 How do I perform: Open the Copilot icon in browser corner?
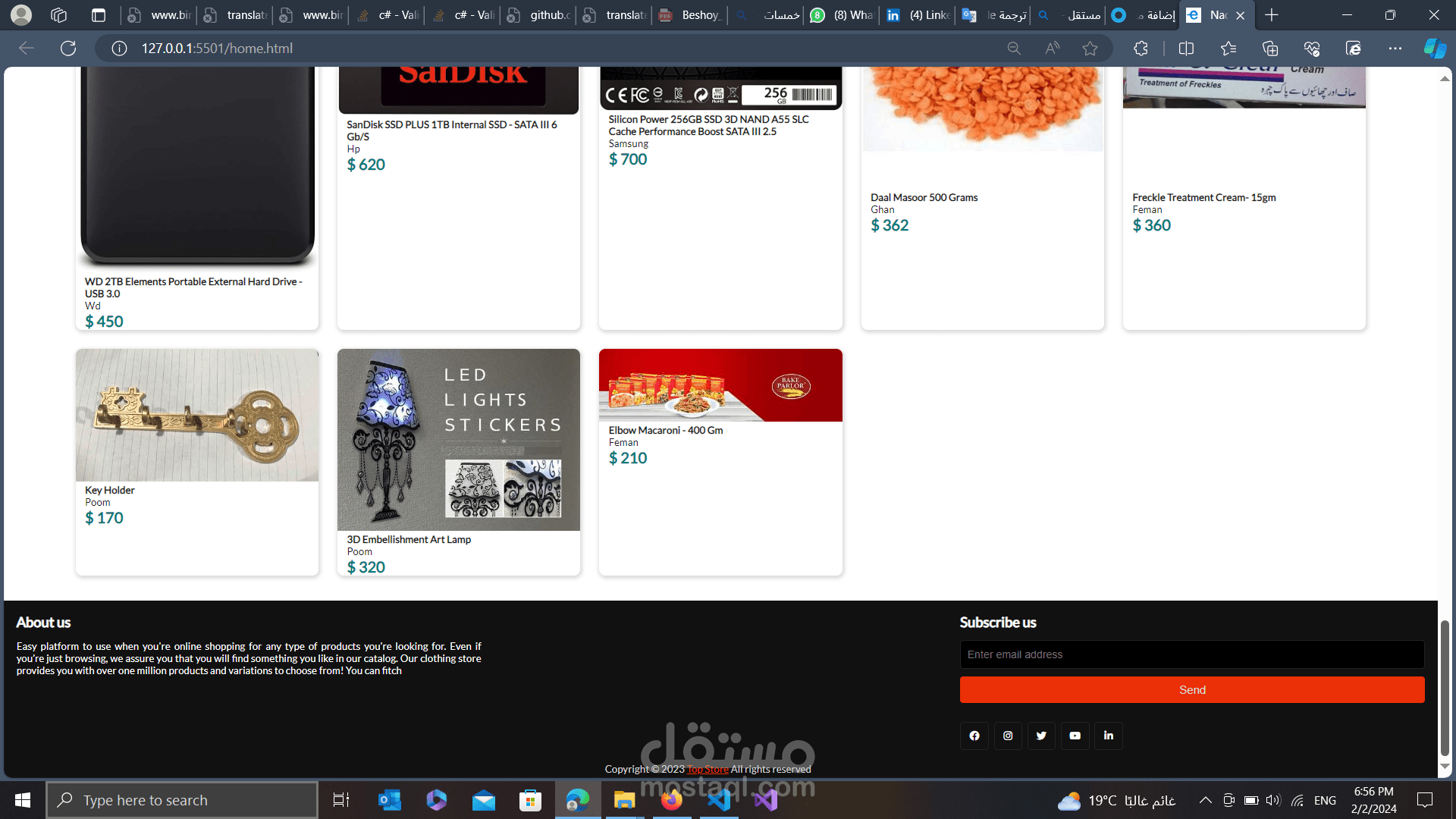point(1434,49)
